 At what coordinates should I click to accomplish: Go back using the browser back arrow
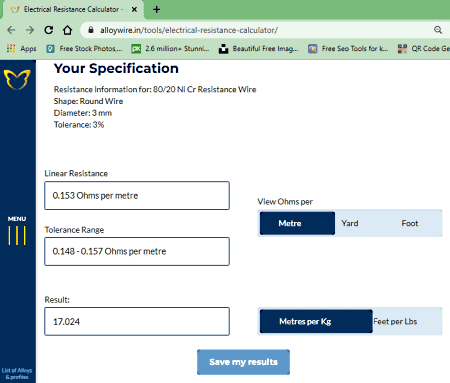click(x=11, y=30)
